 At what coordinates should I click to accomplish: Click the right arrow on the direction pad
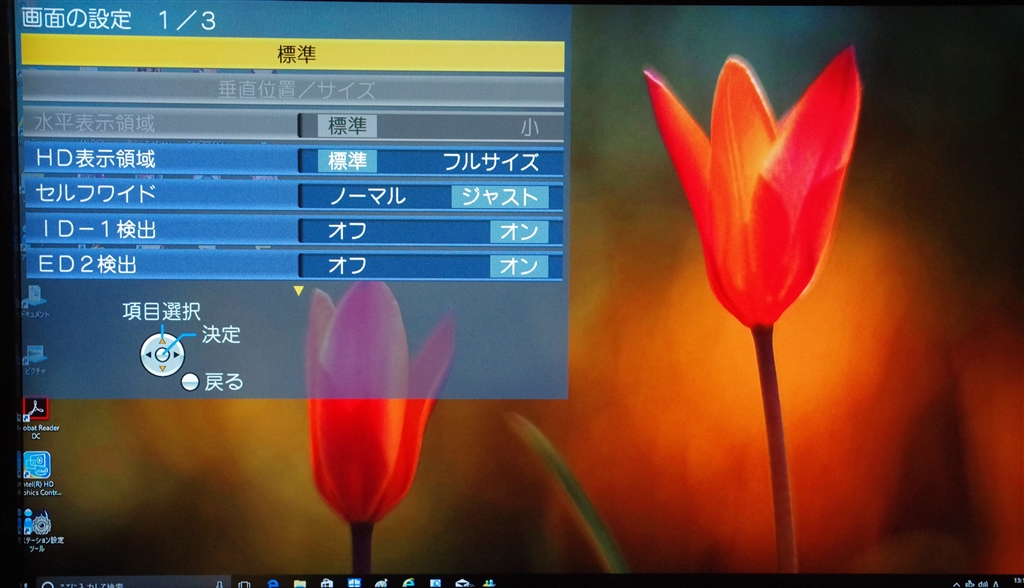coord(176,355)
